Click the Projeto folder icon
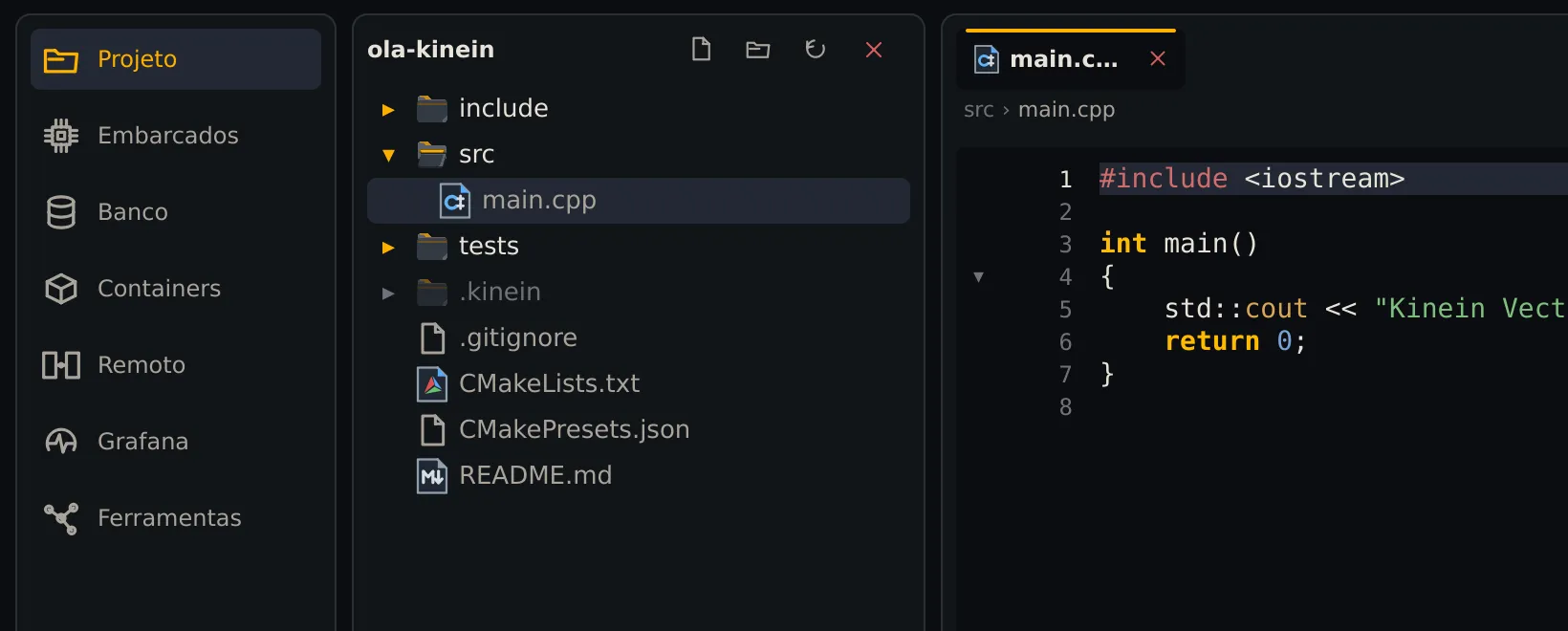 pyautogui.click(x=61, y=59)
